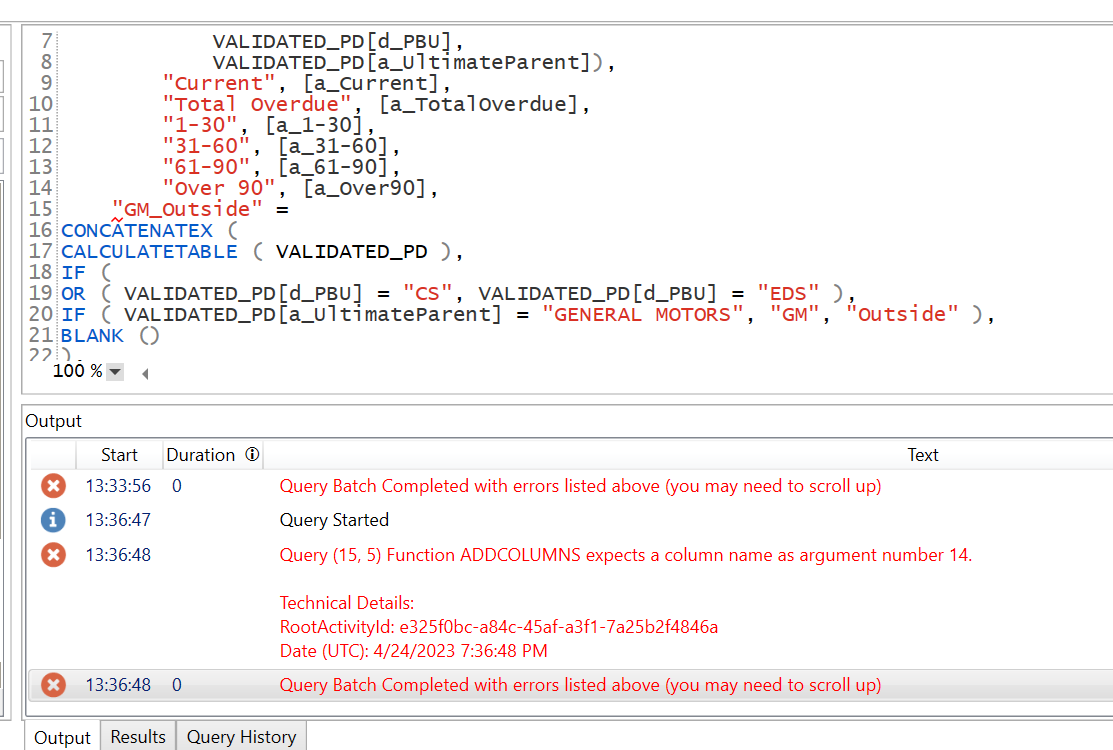Click the CONCATENATEX keyword on line 16

click(x=137, y=231)
